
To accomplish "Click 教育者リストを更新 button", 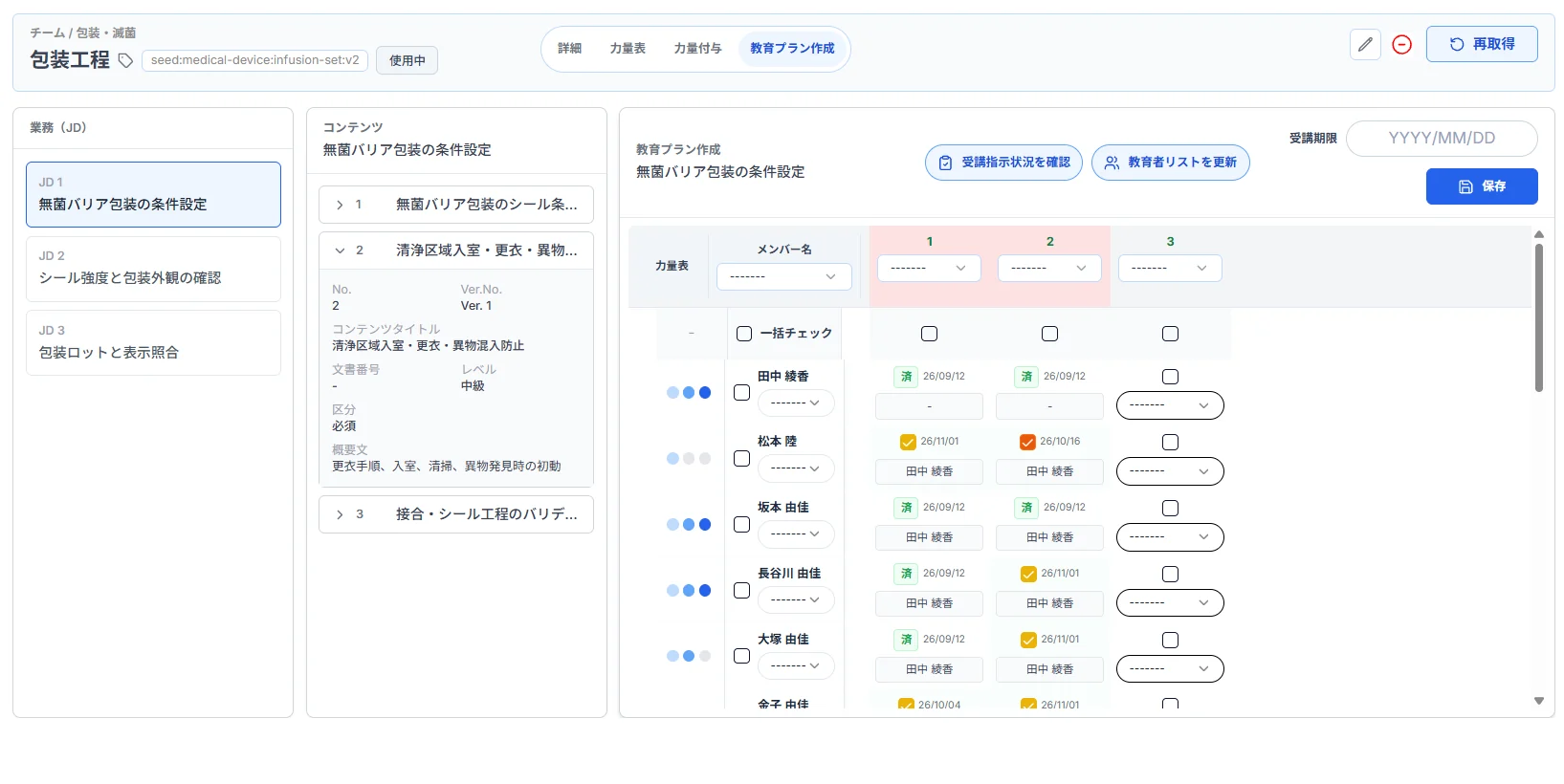I will coord(1171,163).
